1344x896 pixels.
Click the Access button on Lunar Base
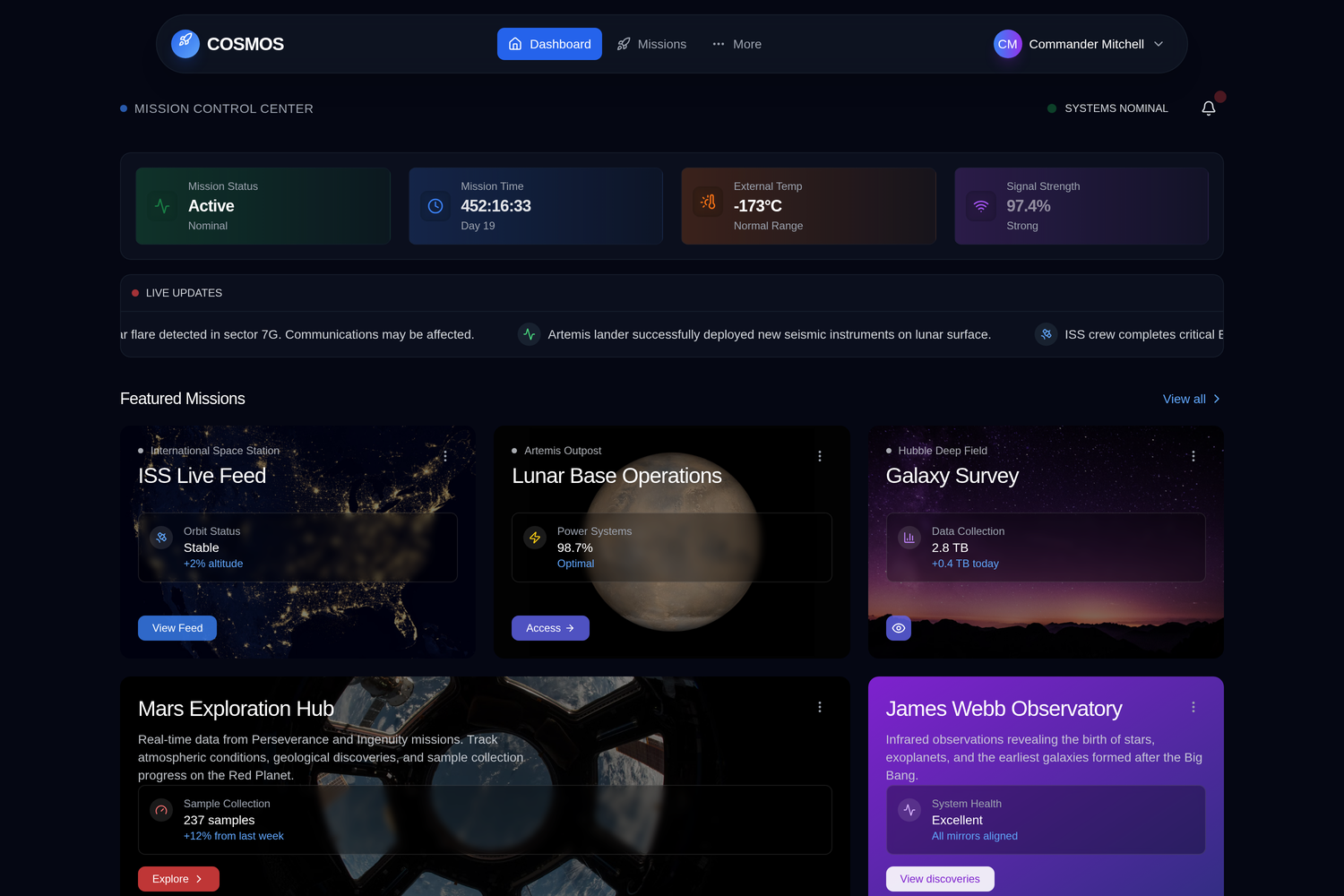click(x=550, y=628)
